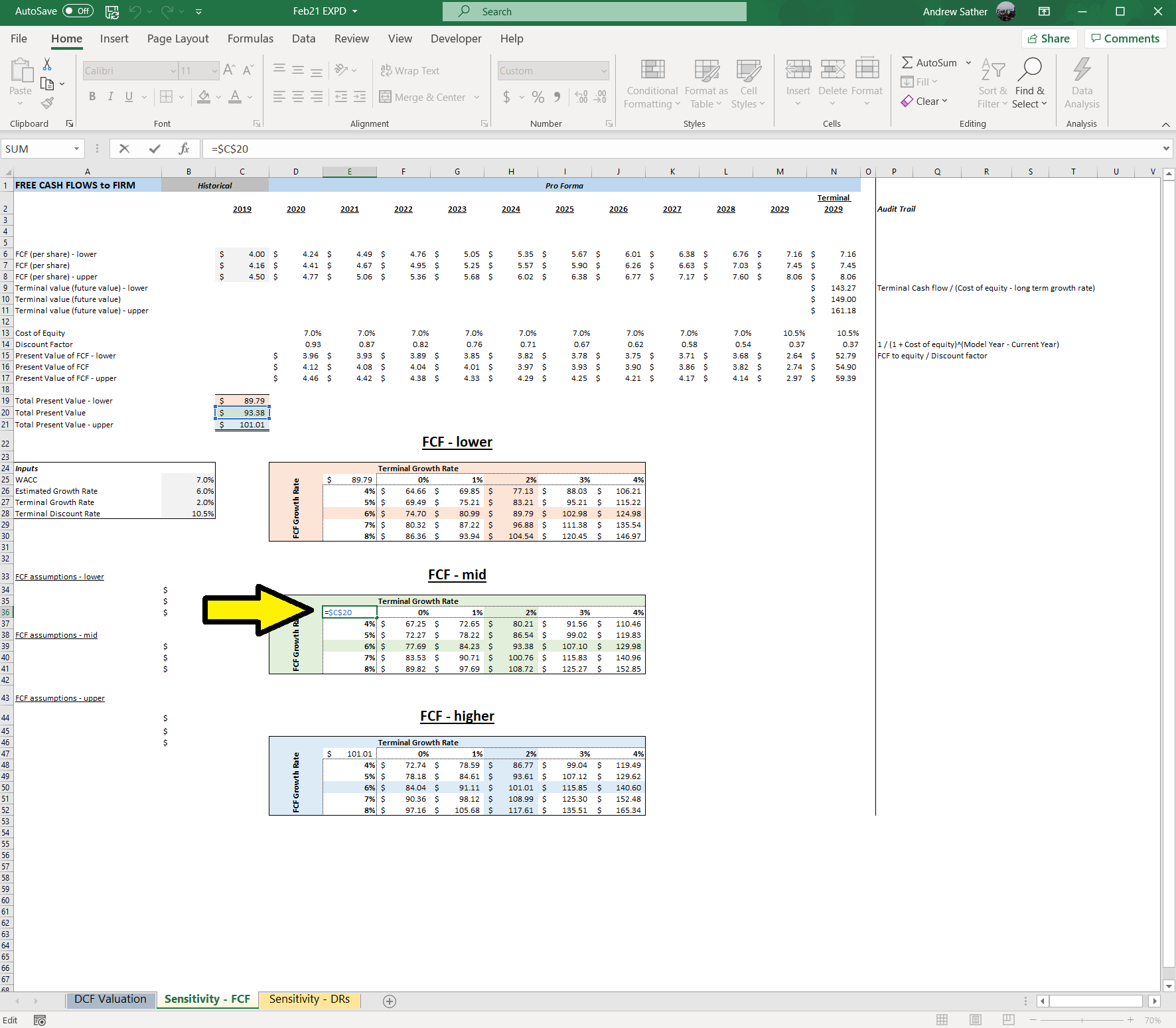Select the Wrap Text icon
The height and width of the screenshot is (1028, 1176).
410,70
